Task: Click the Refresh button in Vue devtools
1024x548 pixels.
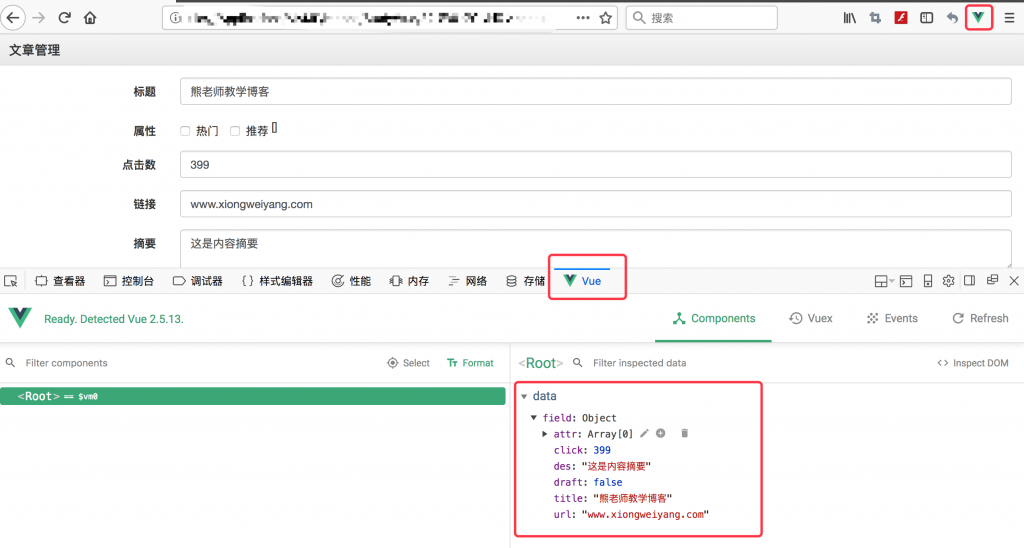Action: (x=979, y=318)
